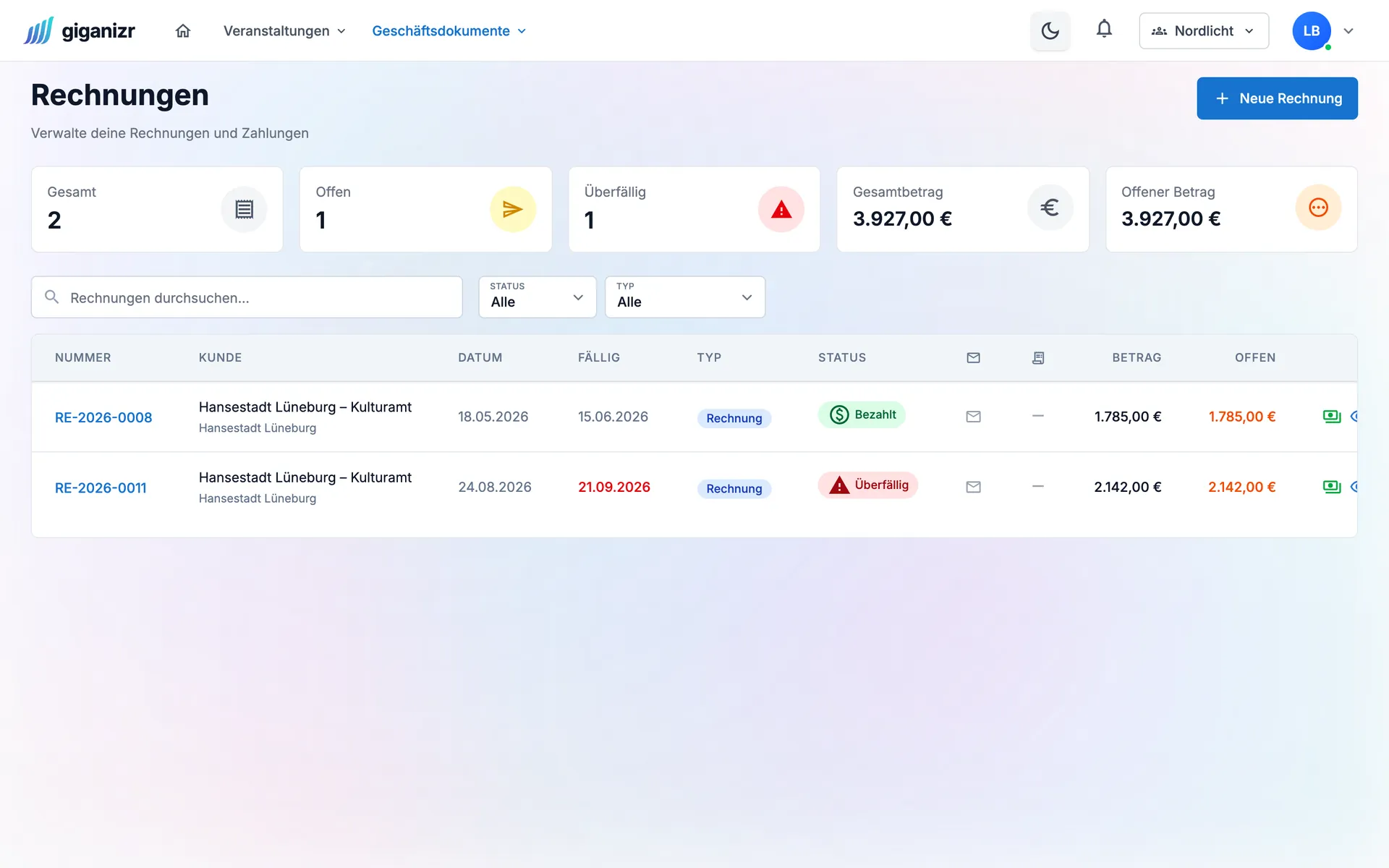
Task: Focus the Rechnungen durchsuchen search field
Action: coord(247,297)
